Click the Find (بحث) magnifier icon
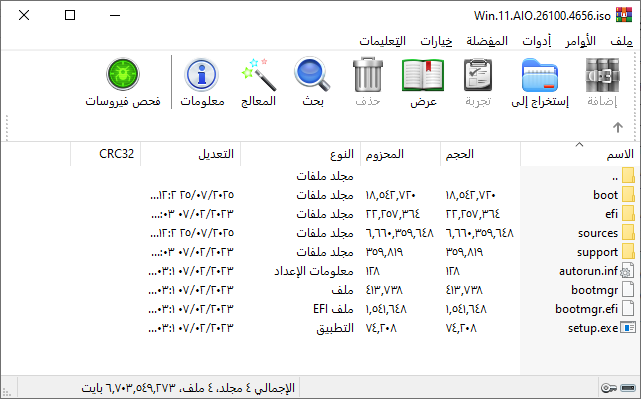The width and height of the screenshot is (641, 399). click(x=312, y=74)
